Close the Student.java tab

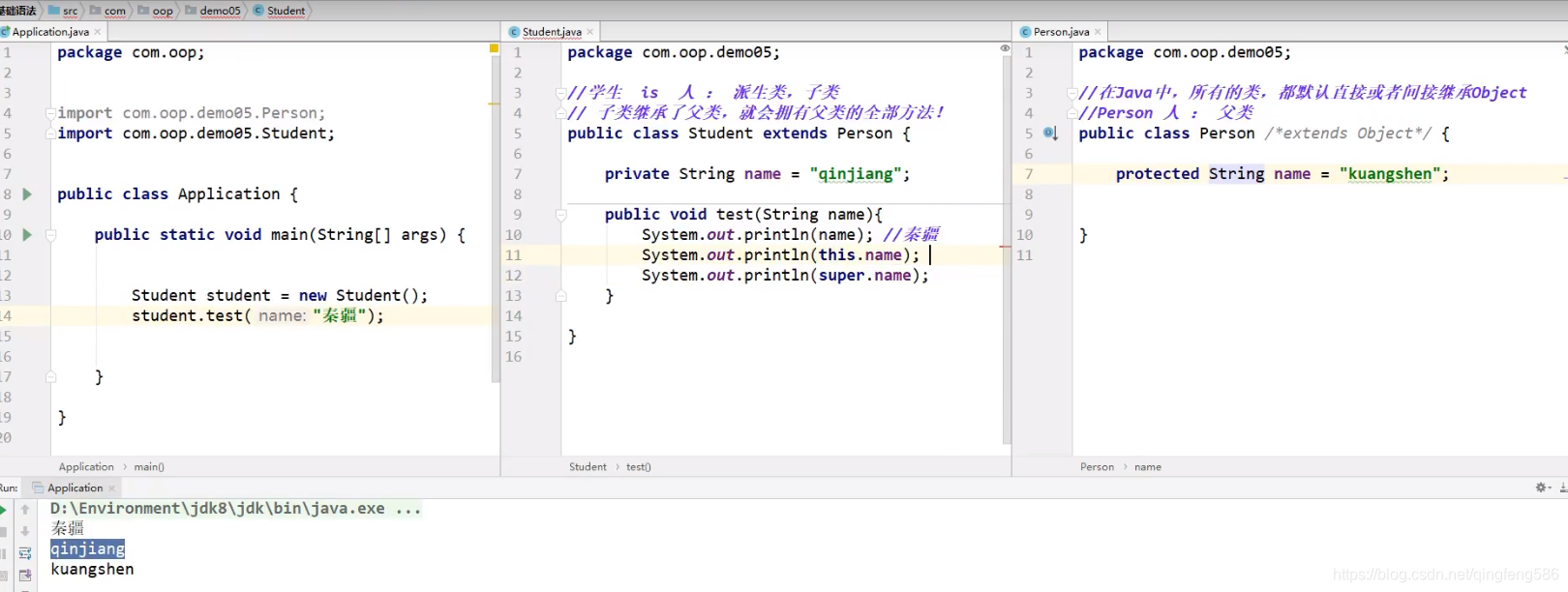pos(590,32)
